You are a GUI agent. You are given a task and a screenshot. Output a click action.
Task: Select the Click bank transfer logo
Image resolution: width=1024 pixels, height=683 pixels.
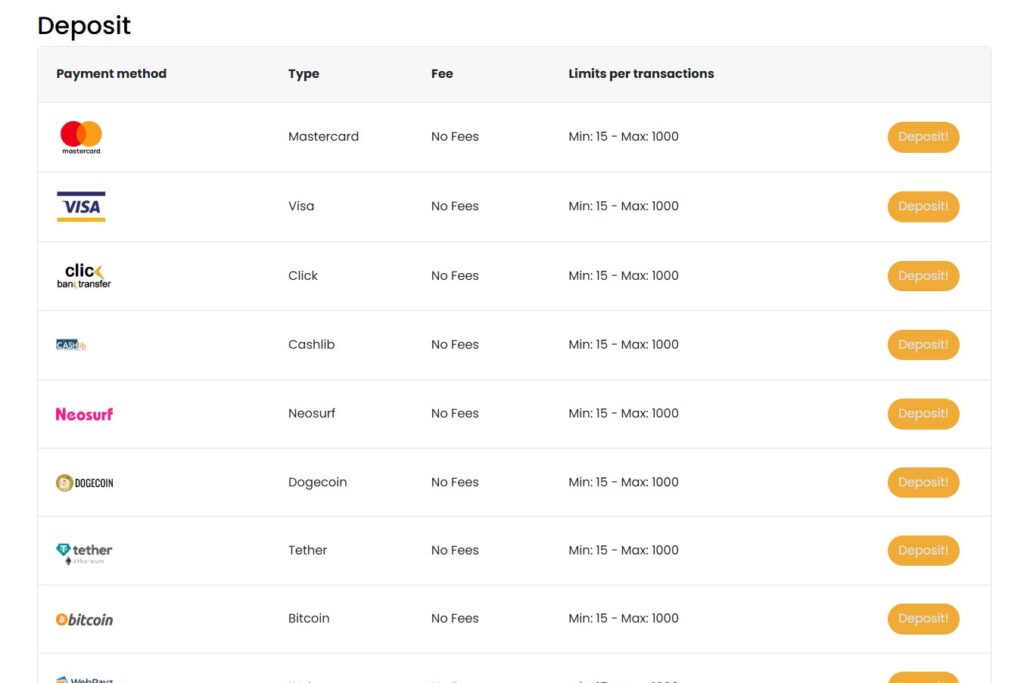(84, 275)
